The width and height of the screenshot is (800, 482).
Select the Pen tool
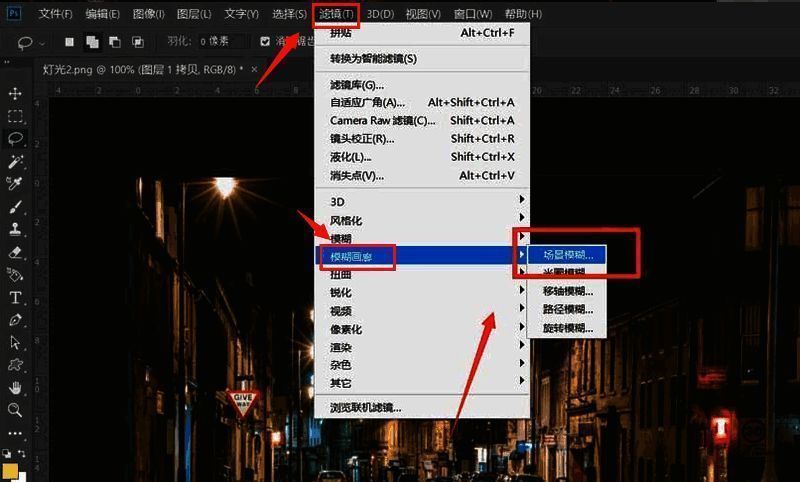click(x=15, y=320)
